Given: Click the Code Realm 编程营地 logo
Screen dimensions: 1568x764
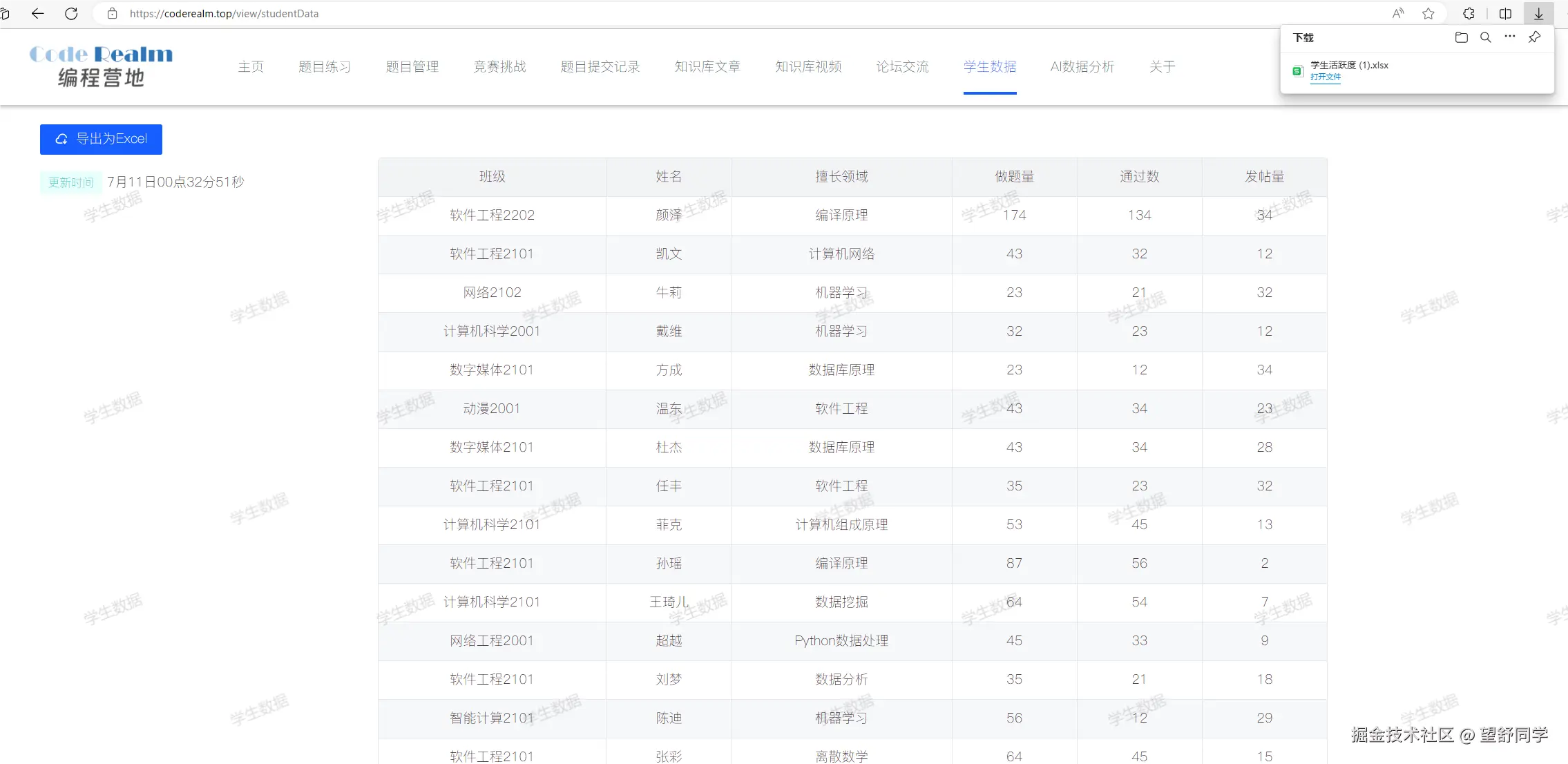Looking at the screenshot, I should click(102, 66).
